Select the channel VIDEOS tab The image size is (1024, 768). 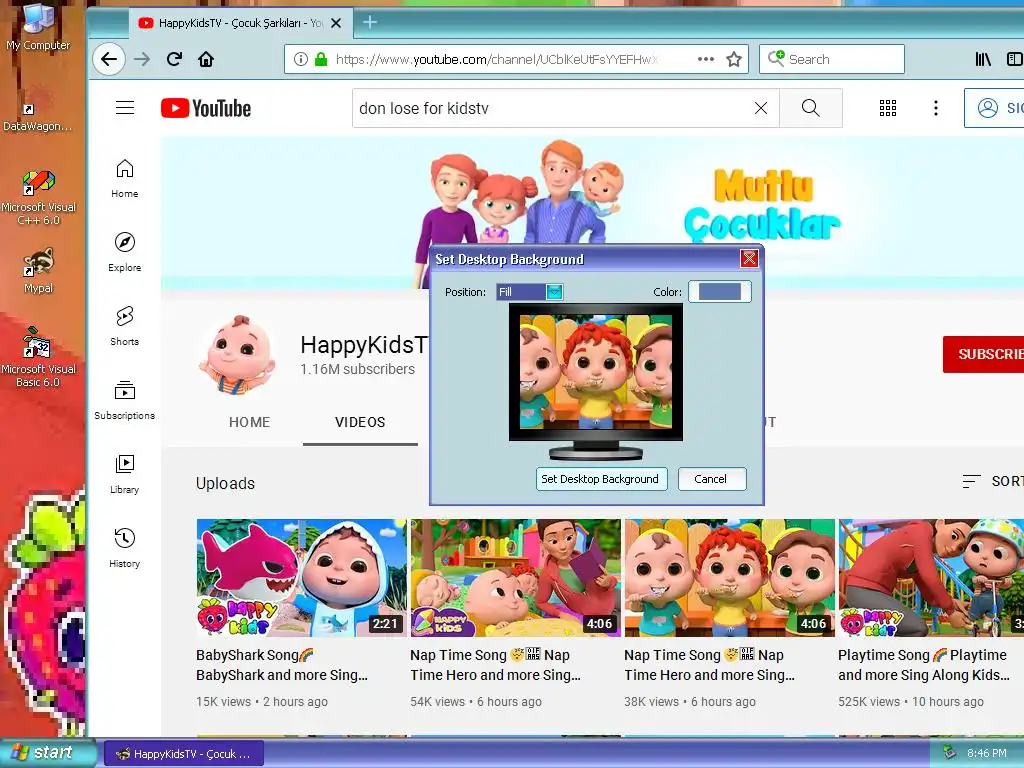[360, 423]
